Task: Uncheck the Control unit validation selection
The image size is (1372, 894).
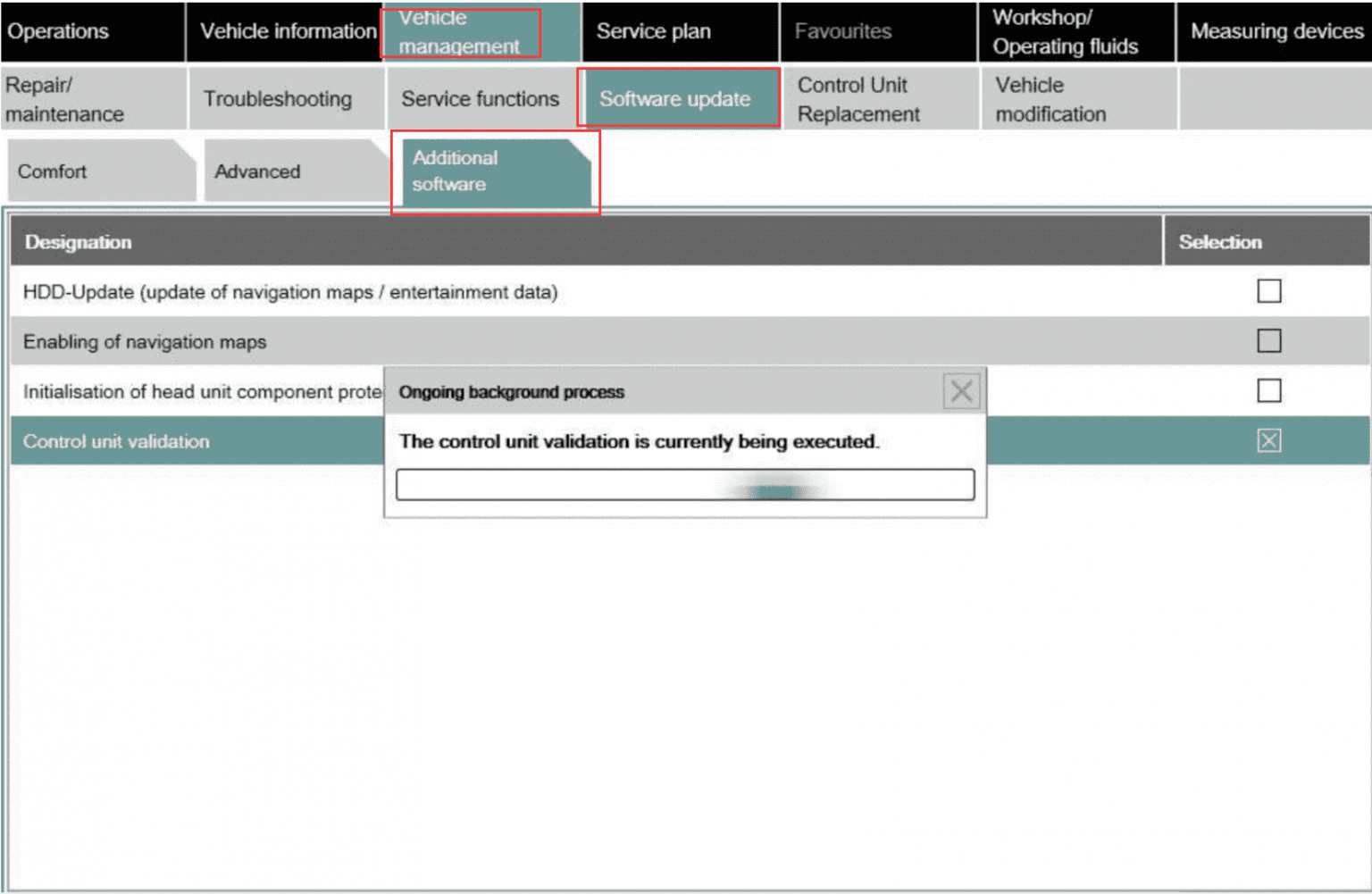Action: [1269, 440]
